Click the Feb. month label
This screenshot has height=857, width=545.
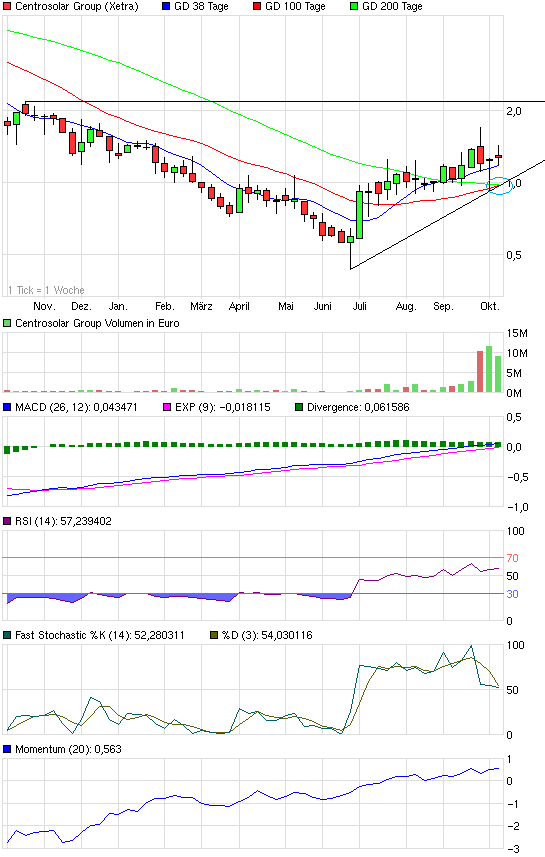tap(165, 306)
